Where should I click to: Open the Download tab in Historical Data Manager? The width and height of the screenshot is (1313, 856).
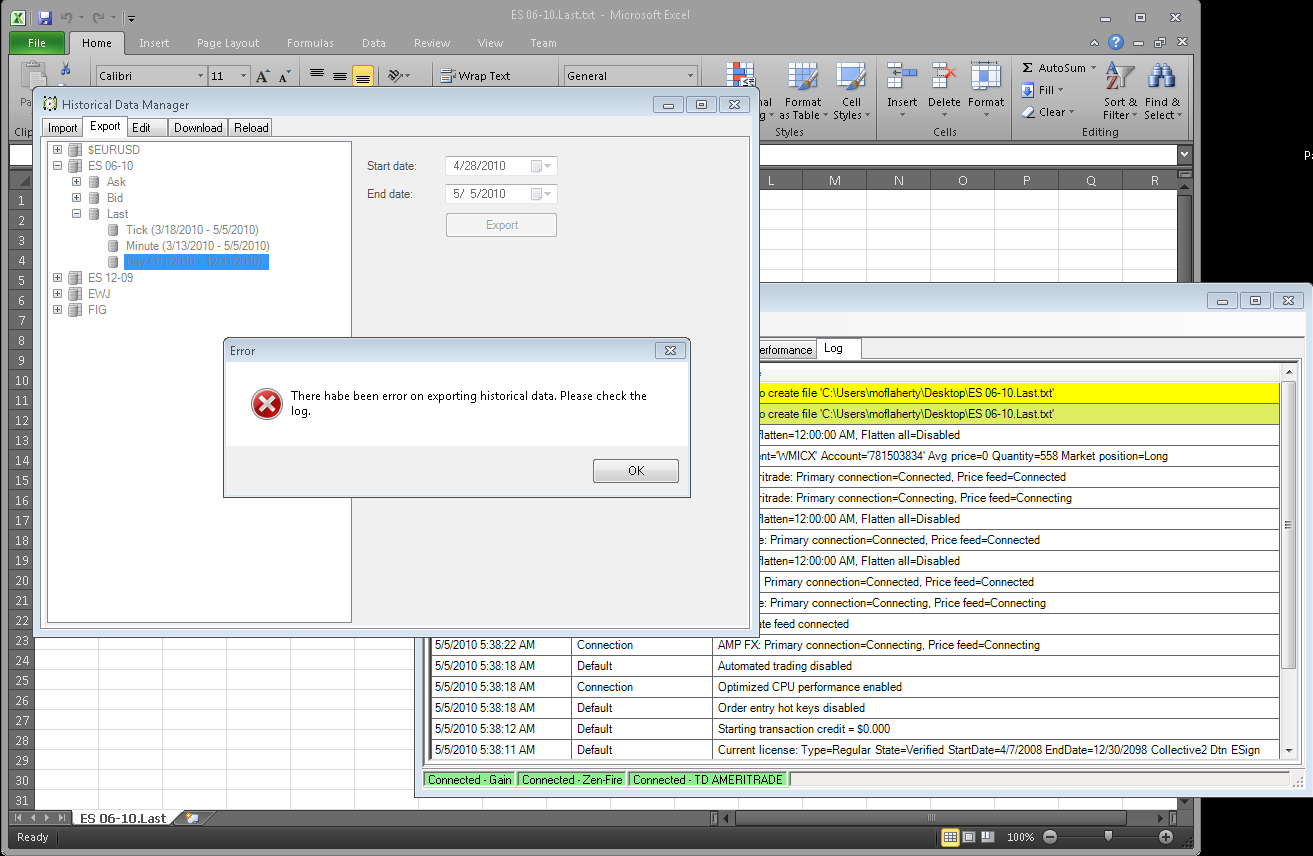pos(198,128)
